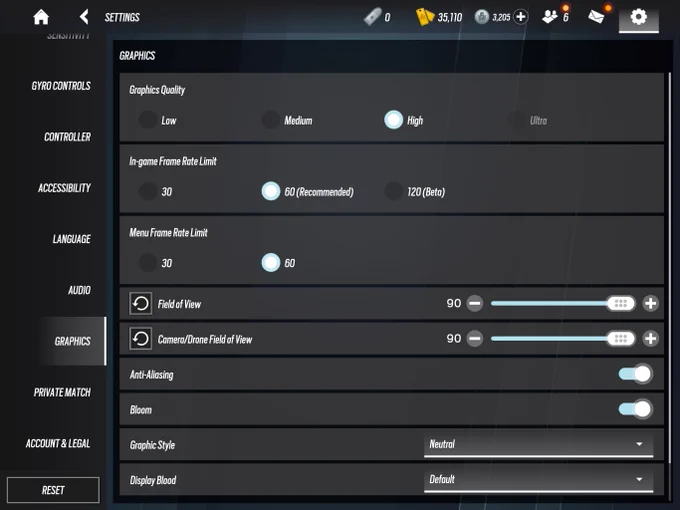Click the Field of View value 90

click(x=454, y=304)
